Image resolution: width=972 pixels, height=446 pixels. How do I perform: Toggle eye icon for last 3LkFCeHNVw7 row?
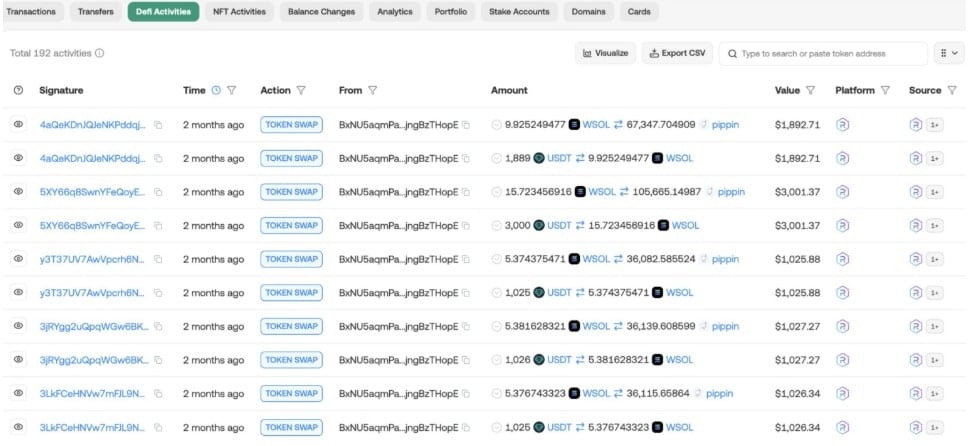pyautogui.click(x=18, y=427)
